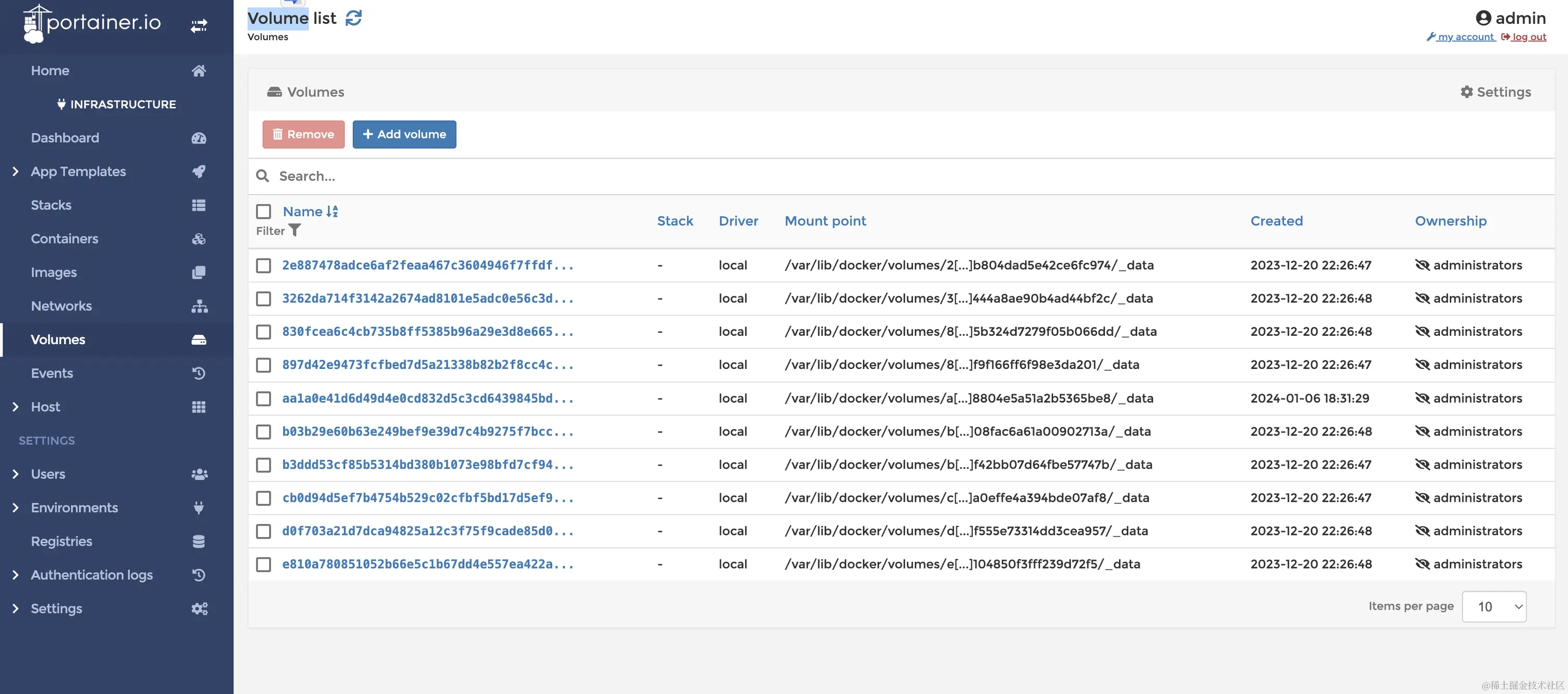1568x694 pixels.
Task: Click the Users group icon
Action: [199, 474]
